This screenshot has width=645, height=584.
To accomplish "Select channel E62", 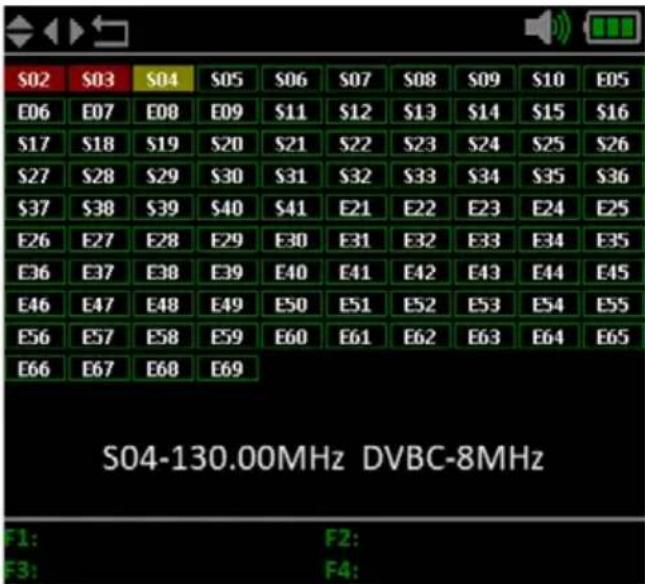I will (x=420, y=336).
